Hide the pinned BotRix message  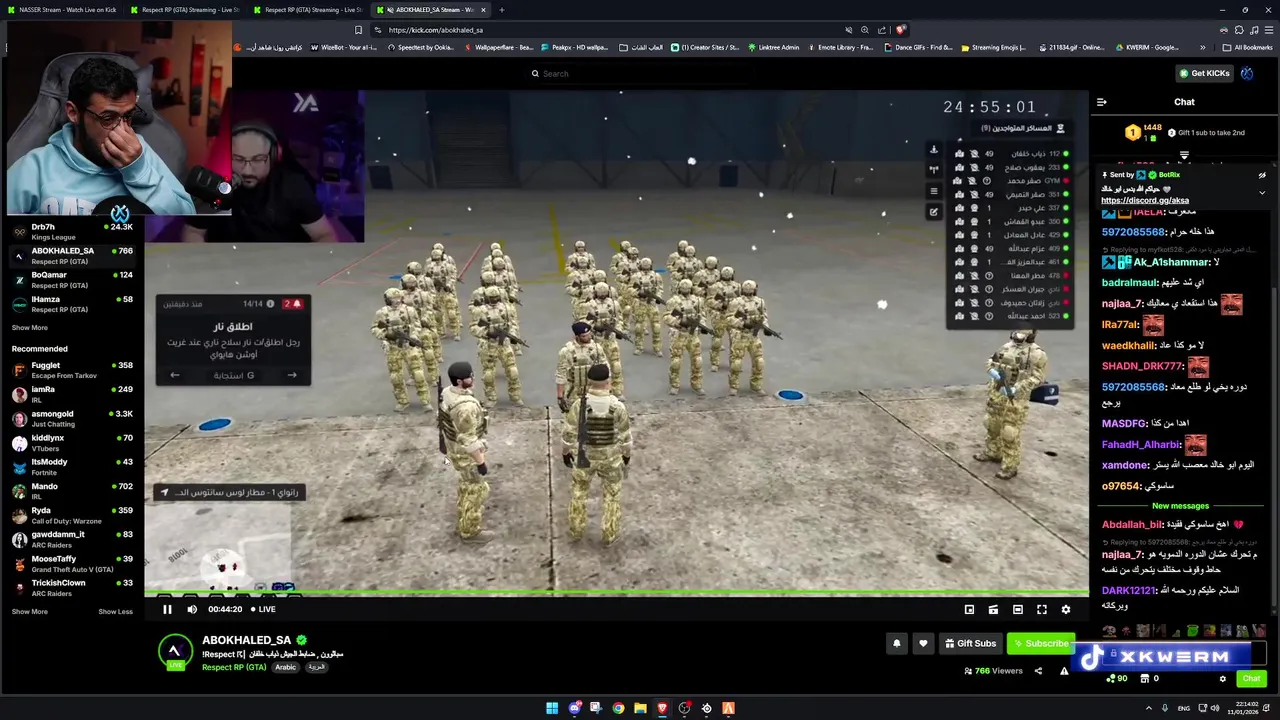1262,175
